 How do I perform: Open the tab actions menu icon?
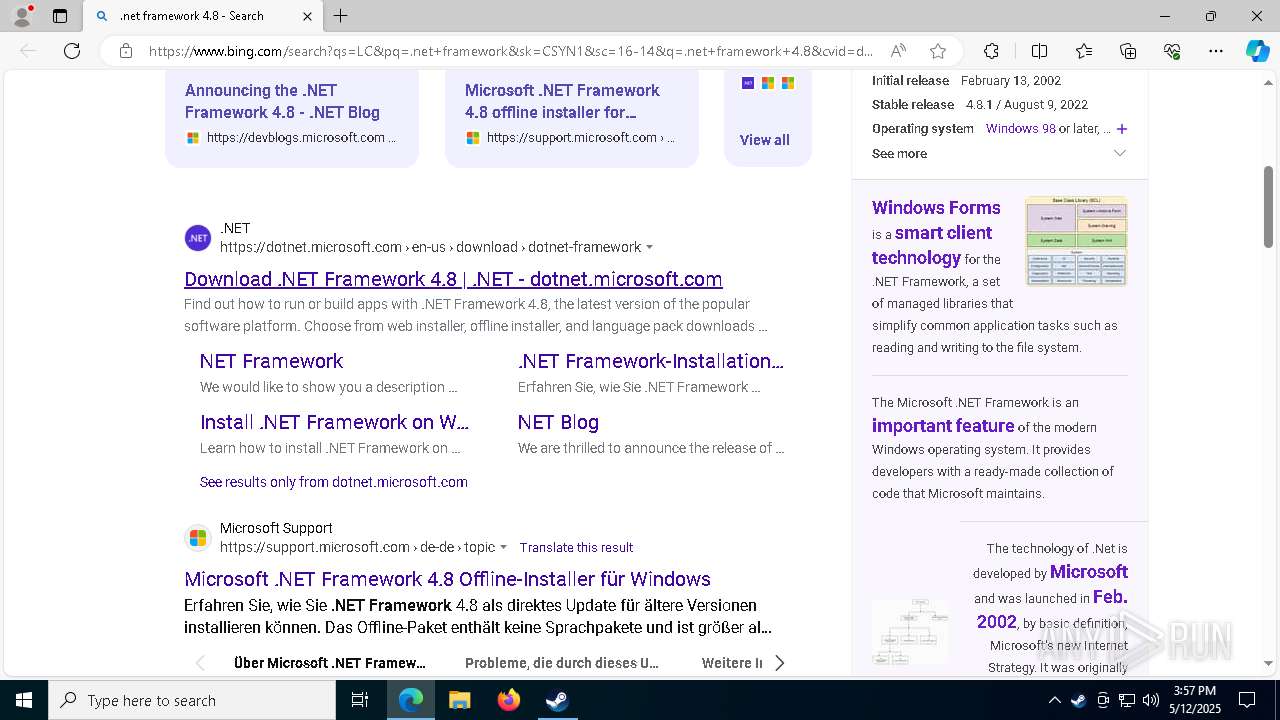point(60,16)
